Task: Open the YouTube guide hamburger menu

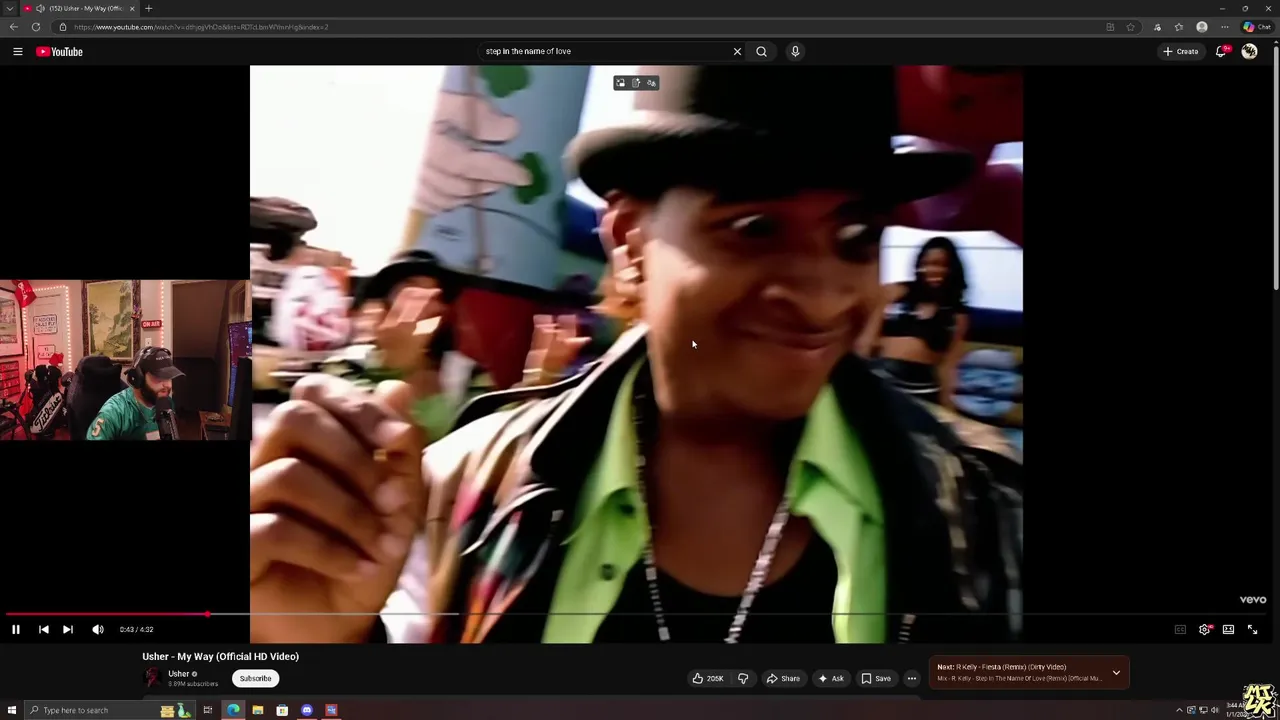Action: coord(17,51)
